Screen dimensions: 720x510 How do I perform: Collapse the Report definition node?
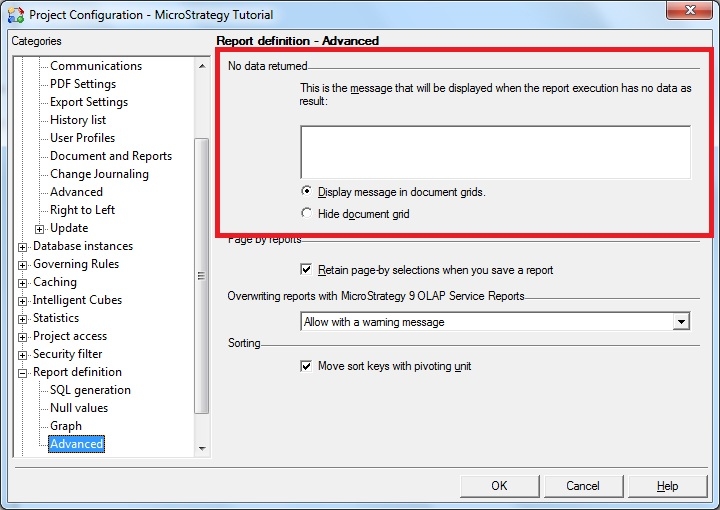[x=22, y=373]
